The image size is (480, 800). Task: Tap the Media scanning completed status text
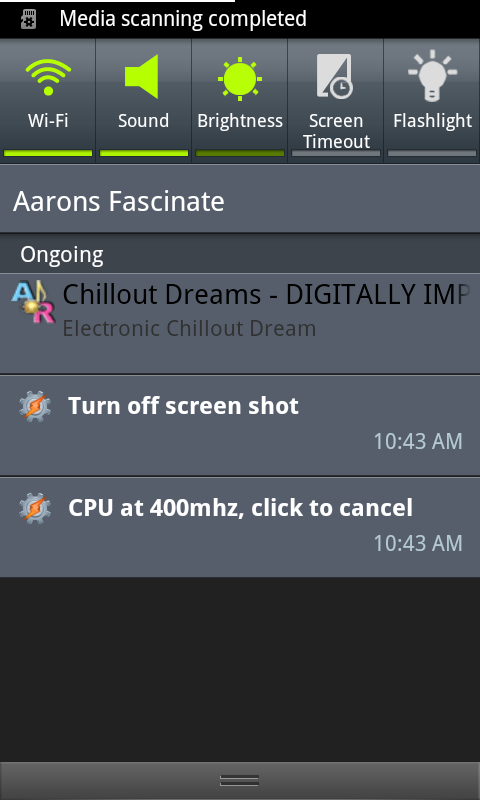coord(183,19)
